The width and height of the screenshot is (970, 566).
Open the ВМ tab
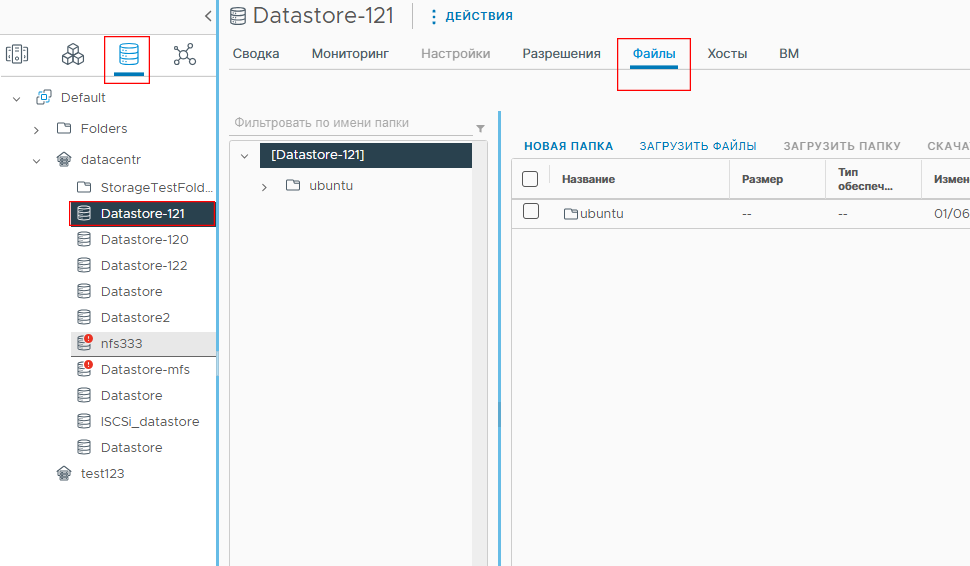click(789, 54)
